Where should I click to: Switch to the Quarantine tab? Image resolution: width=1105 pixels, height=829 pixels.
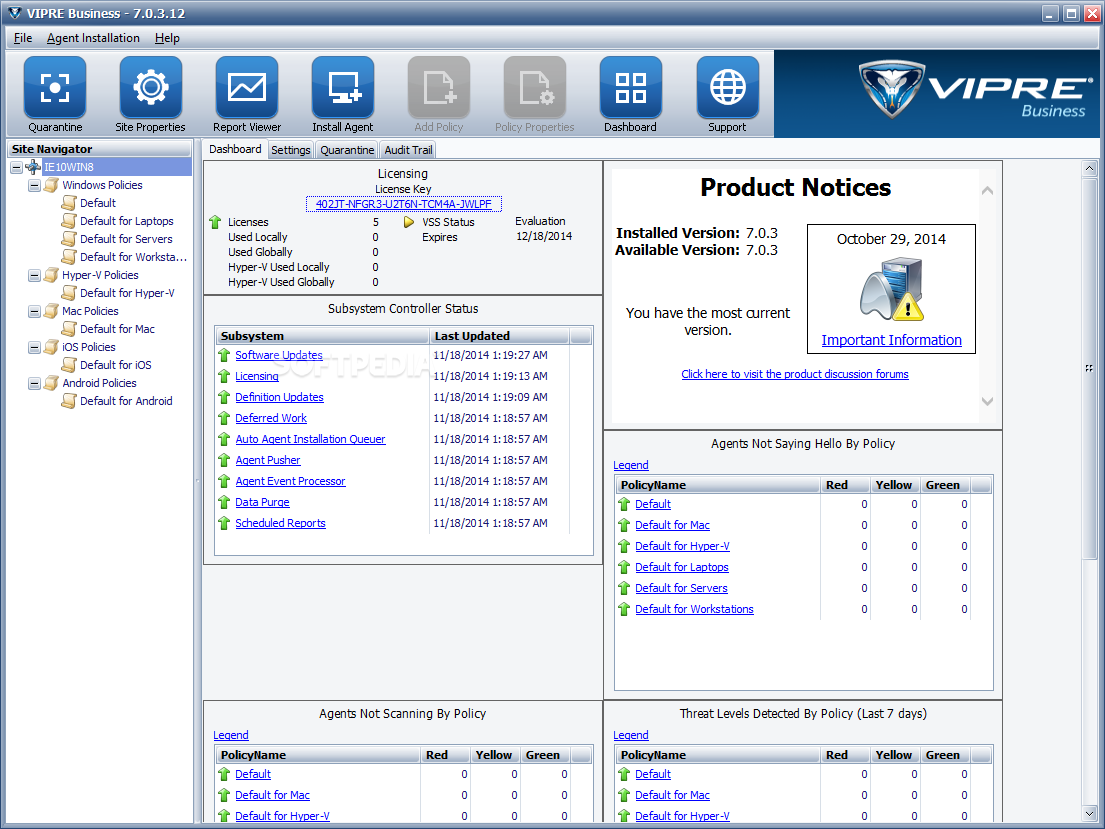click(347, 150)
